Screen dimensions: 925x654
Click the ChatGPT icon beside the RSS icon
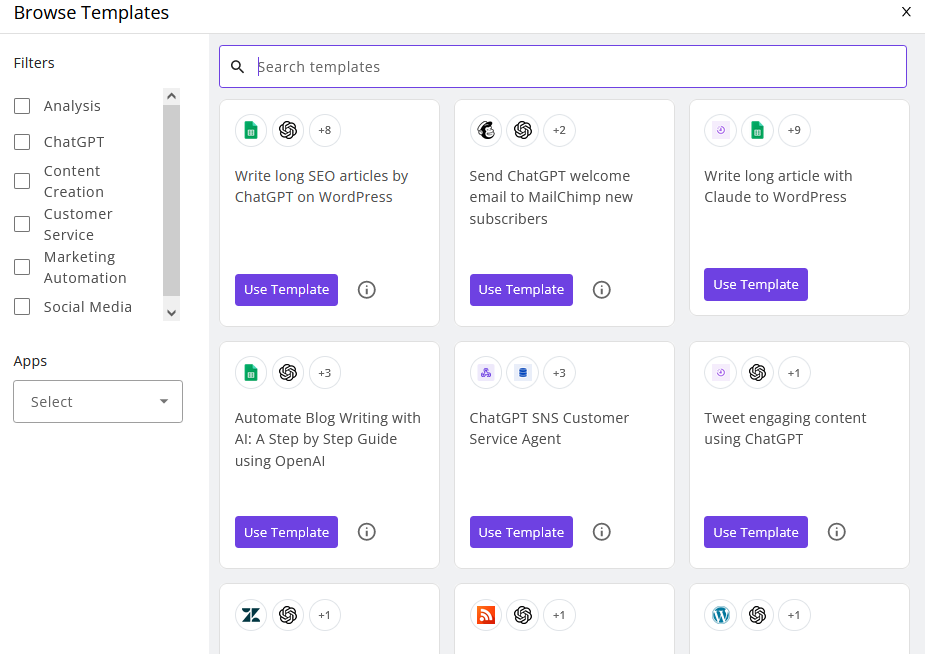[523, 615]
